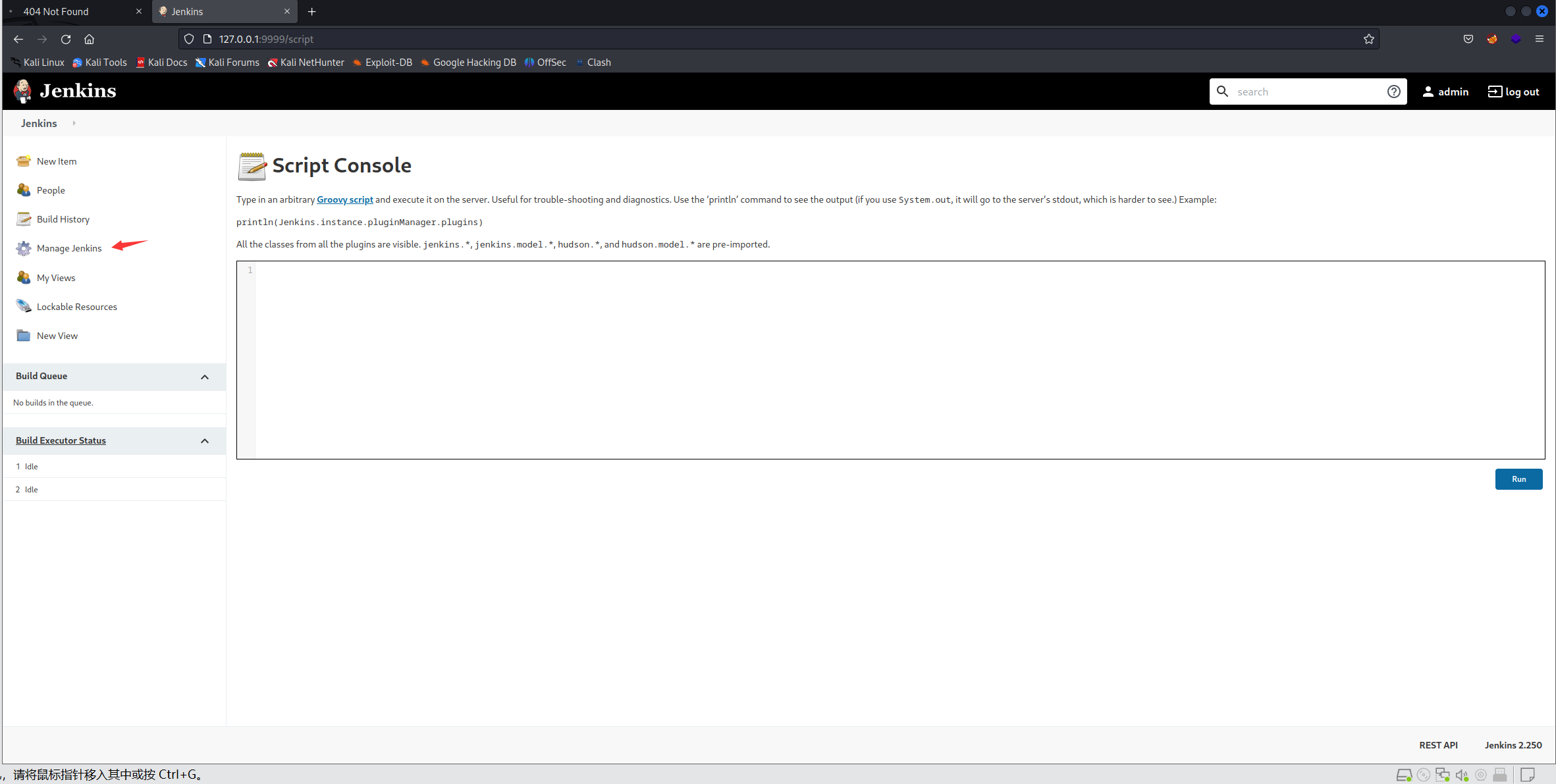Image resolution: width=1556 pixels, height=784 pixels.
Task: Open Lockable Resources icon
Action: (x=24, y=306)
